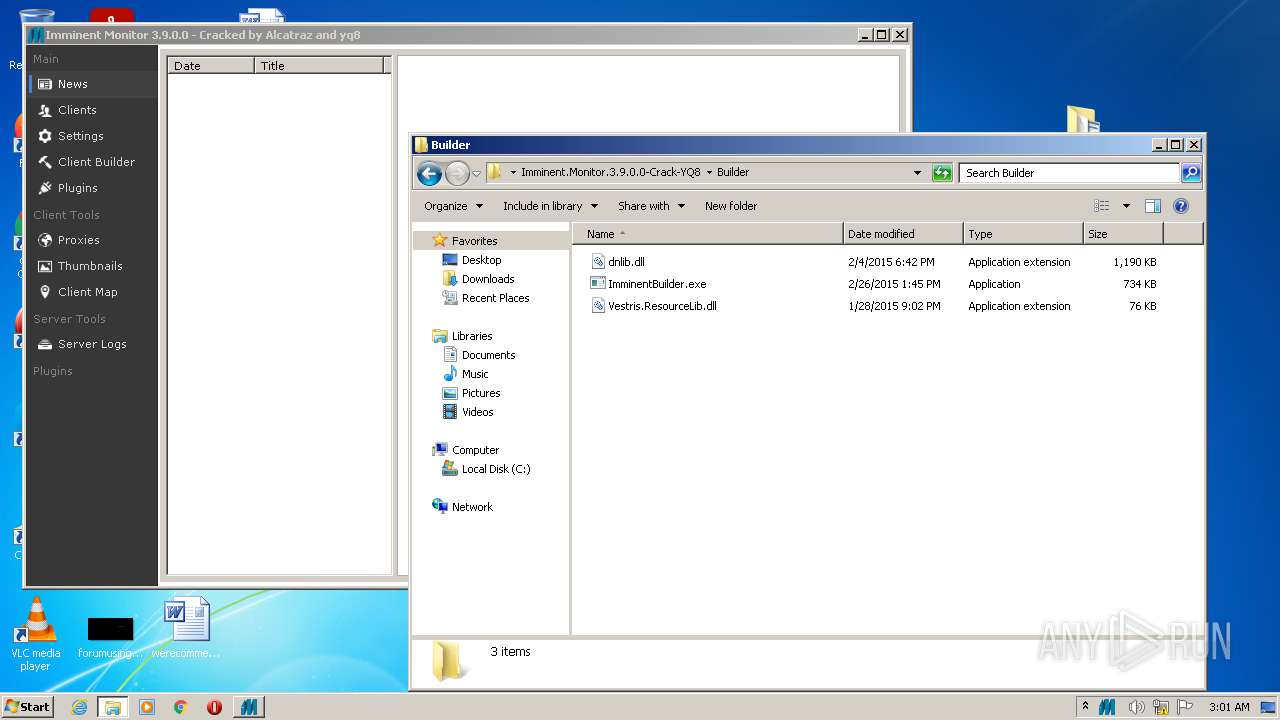Change the view icon in Explorer toolbar
This screenshot has height=720, width=1280.
click(1102, 206)
